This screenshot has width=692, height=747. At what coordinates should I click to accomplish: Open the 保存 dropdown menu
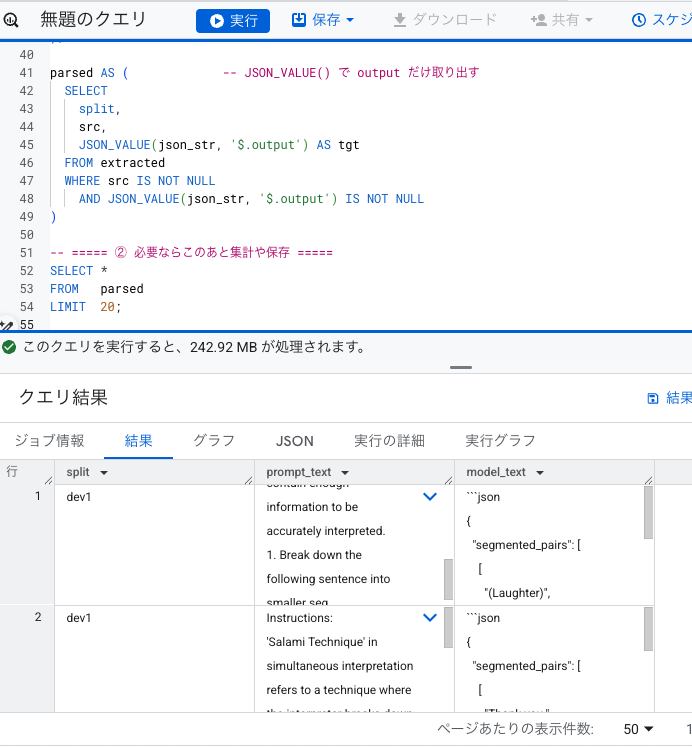(x=323, y=20)
